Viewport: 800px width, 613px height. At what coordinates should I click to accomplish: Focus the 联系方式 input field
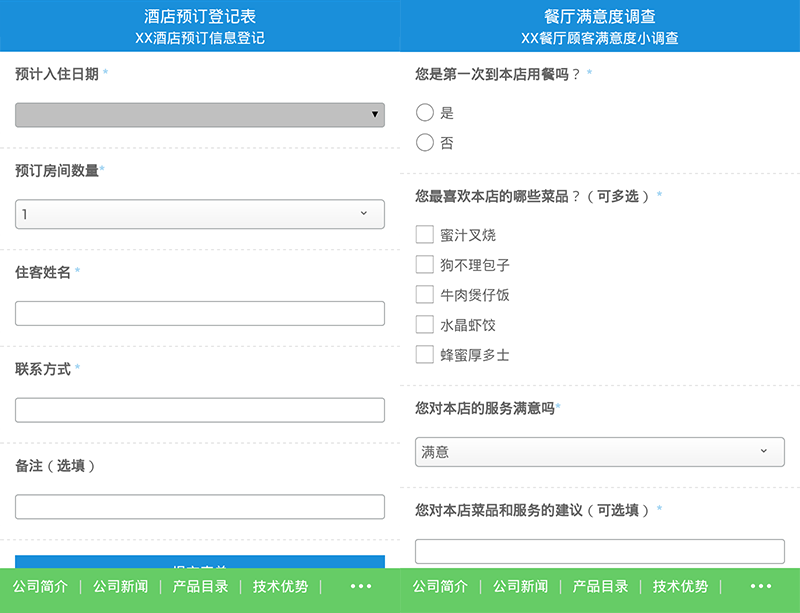(200, 410)
